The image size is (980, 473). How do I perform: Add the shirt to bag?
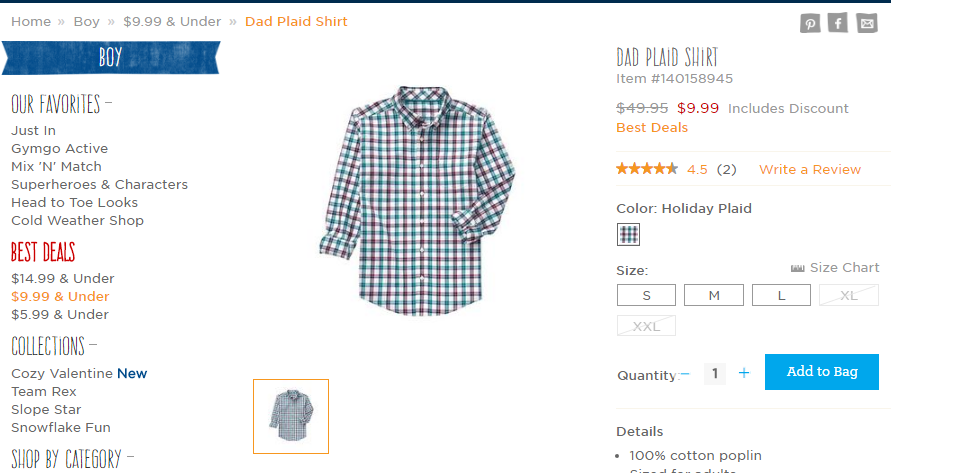tap(822, 372)
